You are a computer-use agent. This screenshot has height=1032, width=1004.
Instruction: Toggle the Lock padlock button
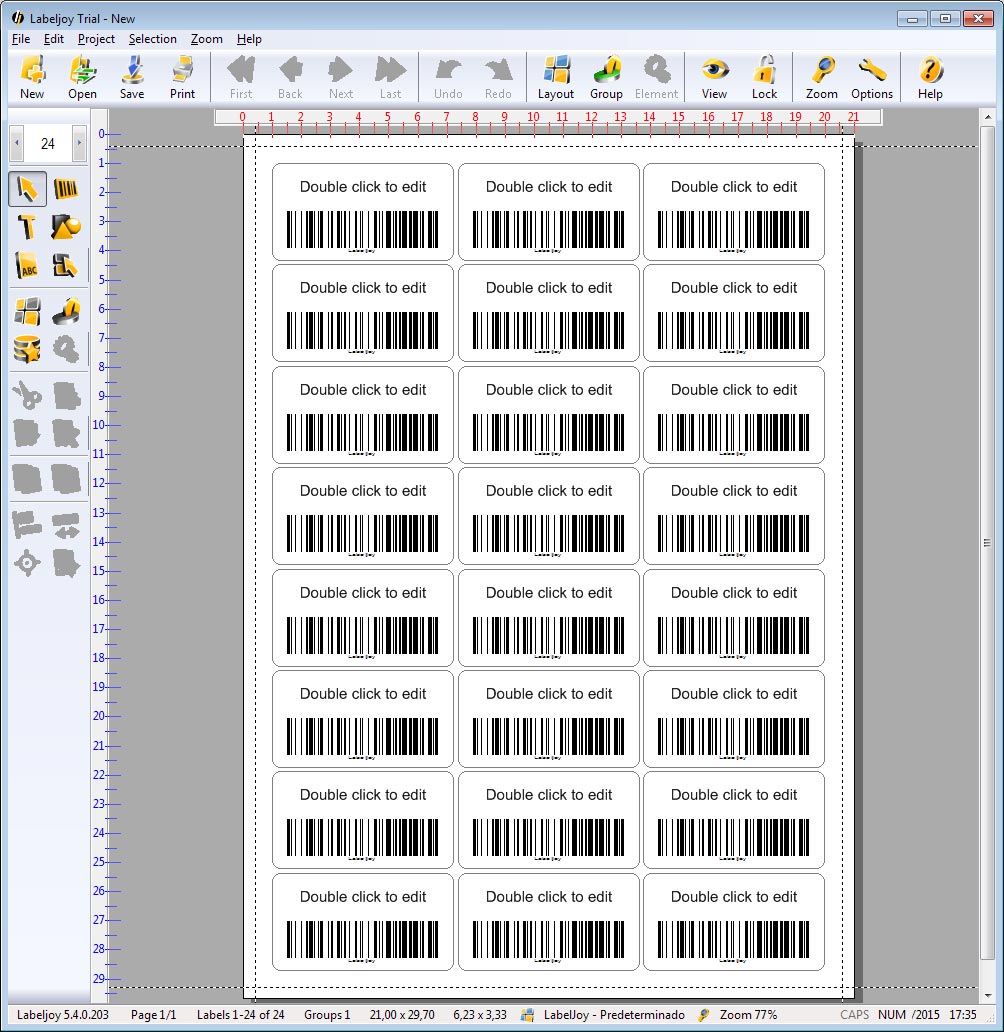(764, 77)
